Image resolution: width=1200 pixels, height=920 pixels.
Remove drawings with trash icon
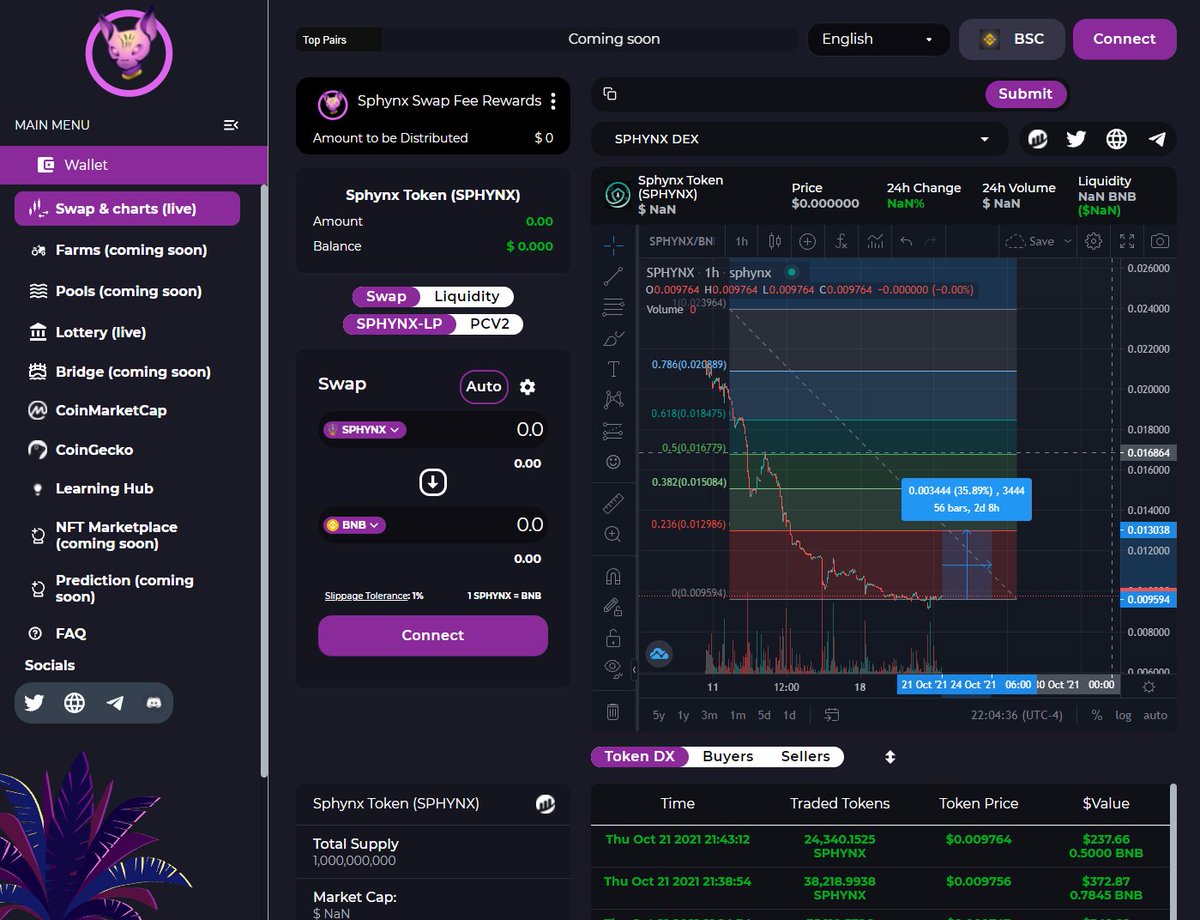pyautogui.click(x=613, y=712)
